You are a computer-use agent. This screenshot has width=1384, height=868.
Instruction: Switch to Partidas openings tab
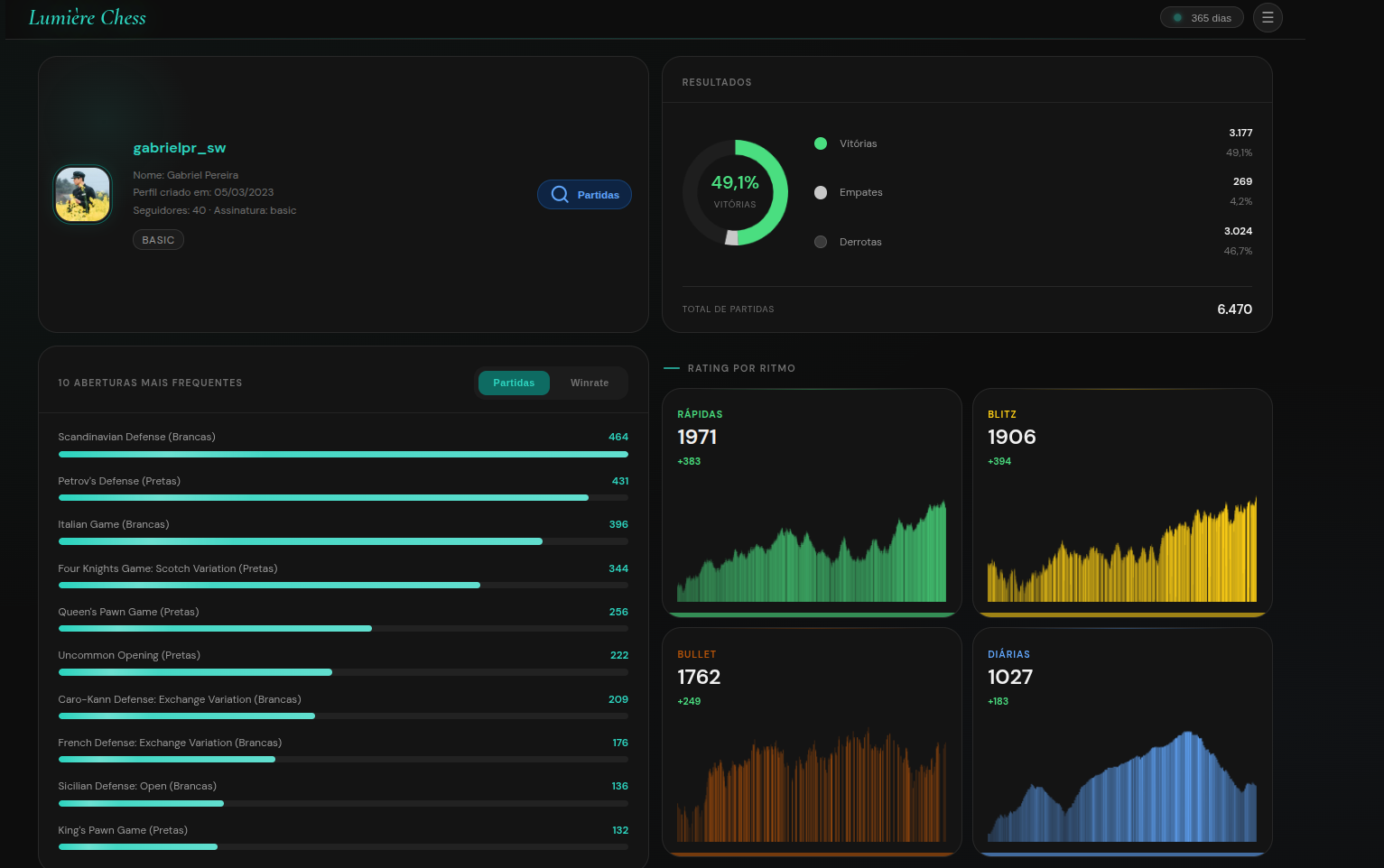tap(514, 383)
